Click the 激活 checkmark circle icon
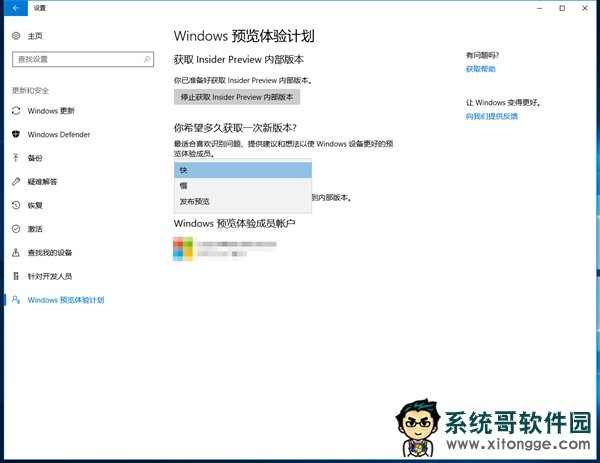This screenshot has width=600, height=463. pos(16,229)
